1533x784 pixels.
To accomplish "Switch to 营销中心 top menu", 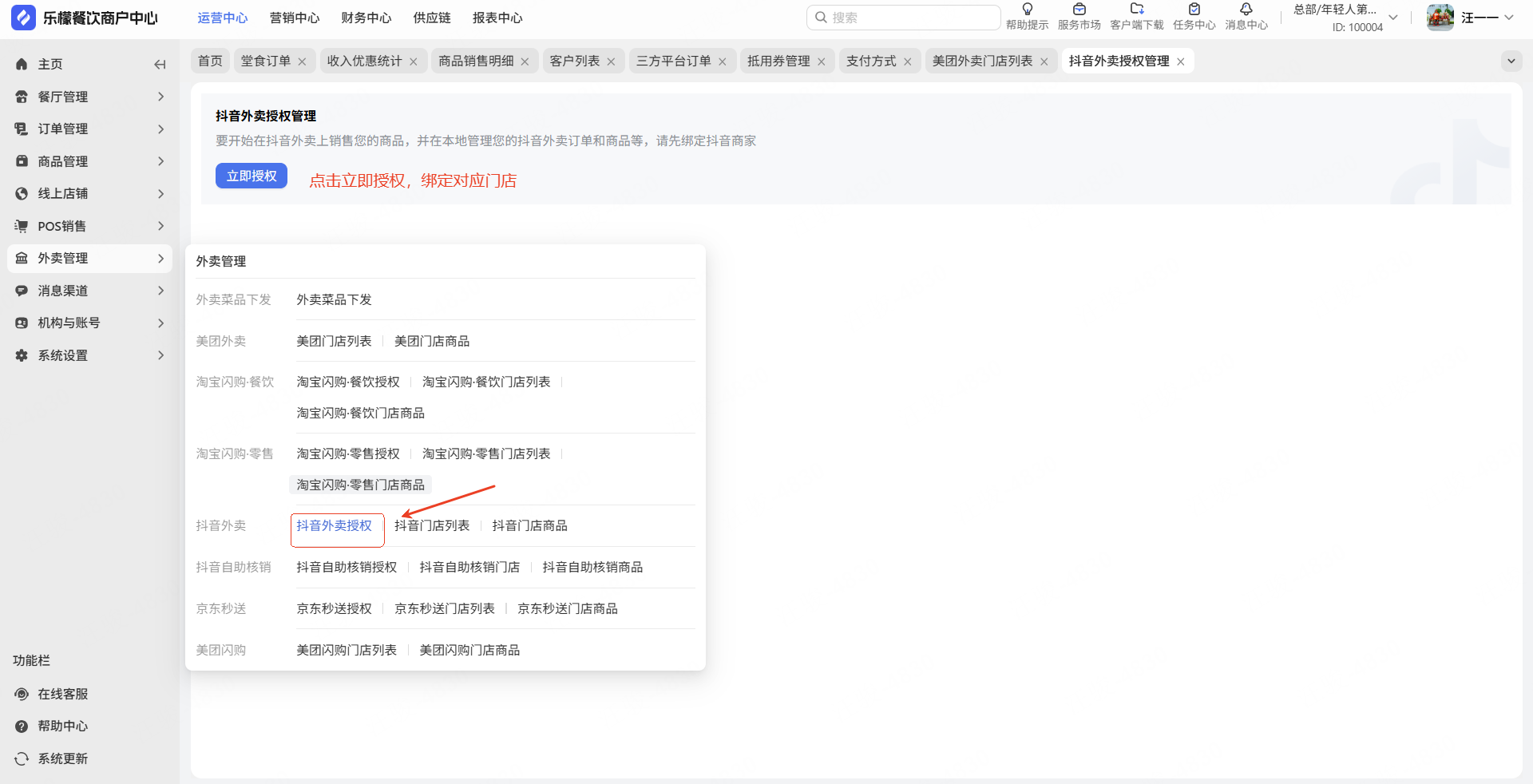I will point(295,18).
